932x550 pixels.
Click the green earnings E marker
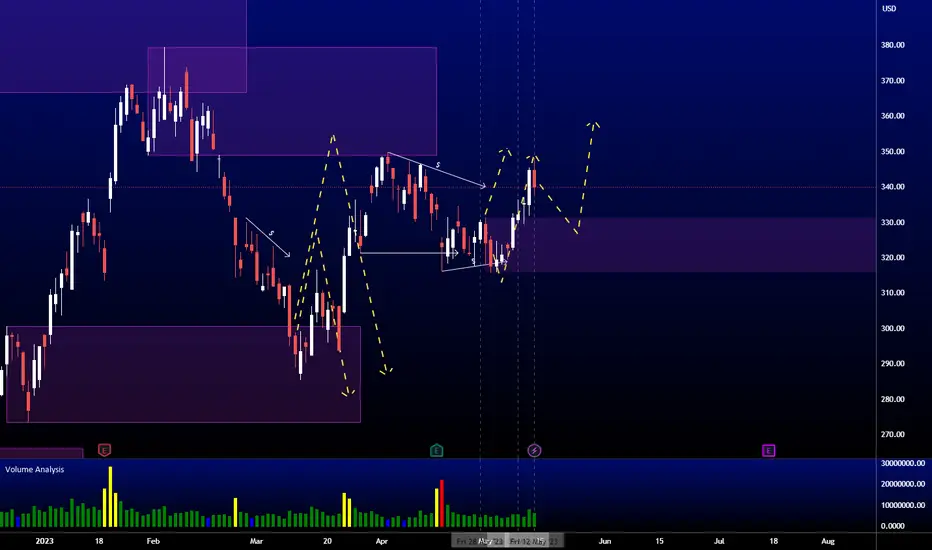pos(436,450)
